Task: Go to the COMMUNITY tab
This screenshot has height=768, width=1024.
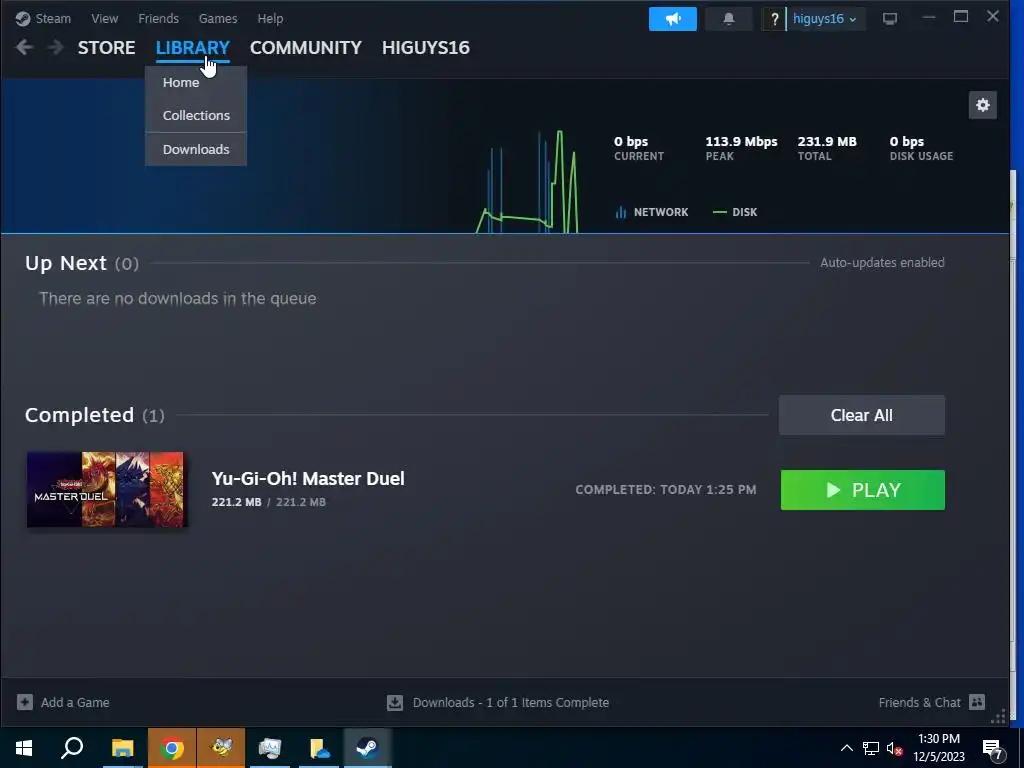Action: [306, 48]
